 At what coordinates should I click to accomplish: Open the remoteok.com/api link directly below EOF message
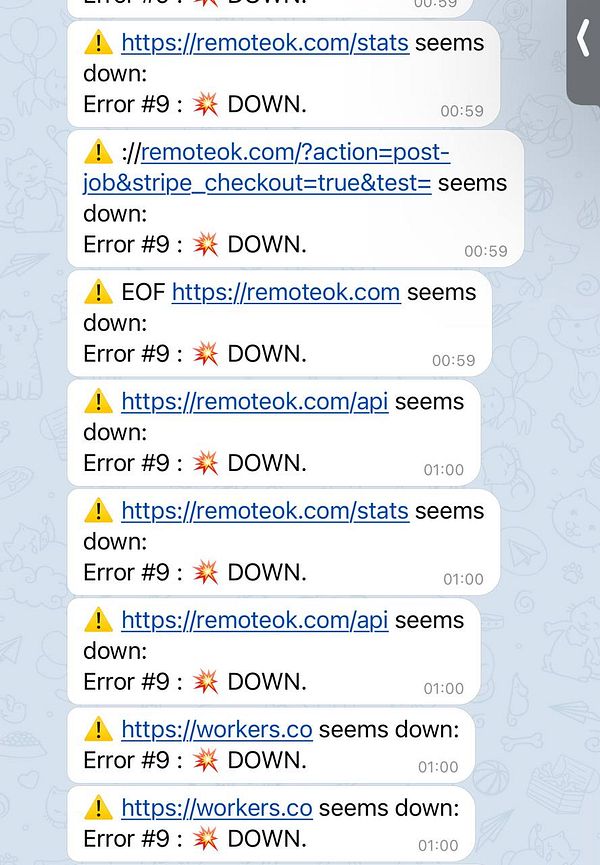point(255,402)
